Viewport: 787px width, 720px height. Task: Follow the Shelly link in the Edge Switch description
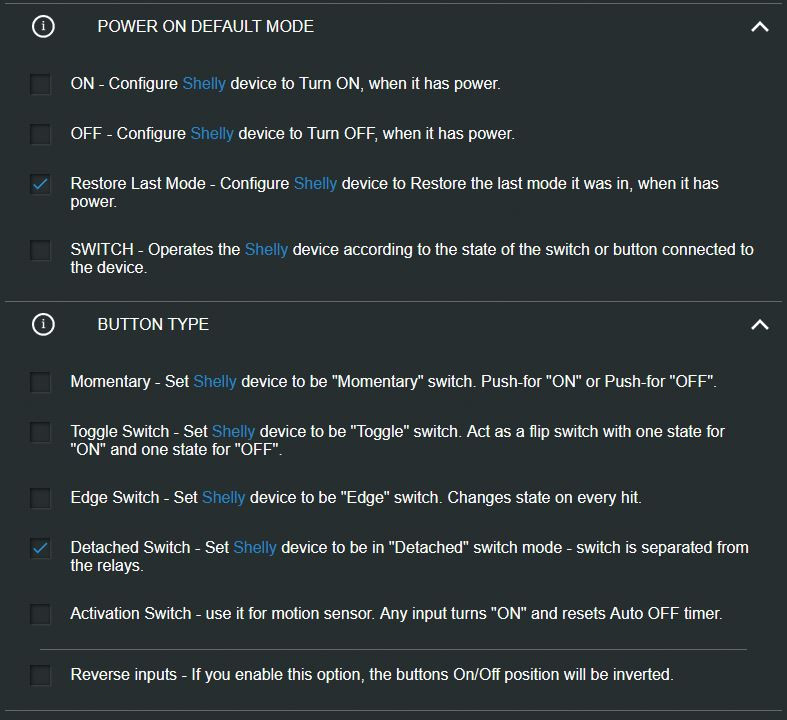click(x=224, y=498)
